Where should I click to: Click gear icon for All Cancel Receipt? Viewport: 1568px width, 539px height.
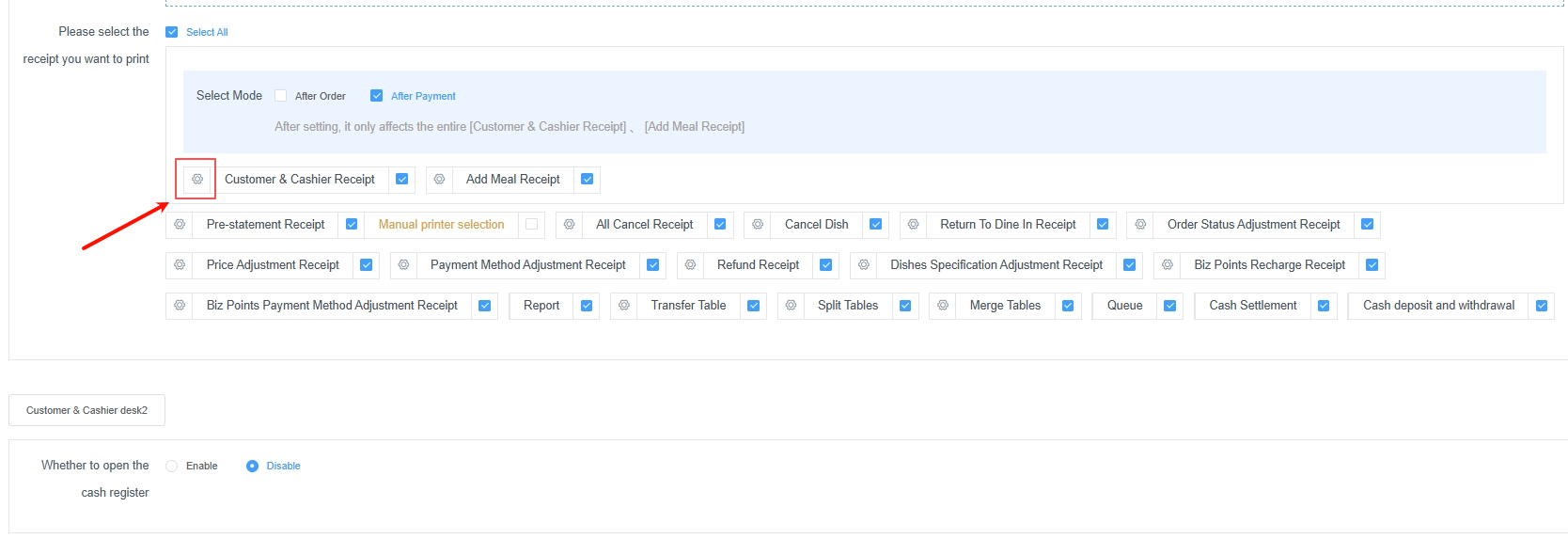pos(569,224)
